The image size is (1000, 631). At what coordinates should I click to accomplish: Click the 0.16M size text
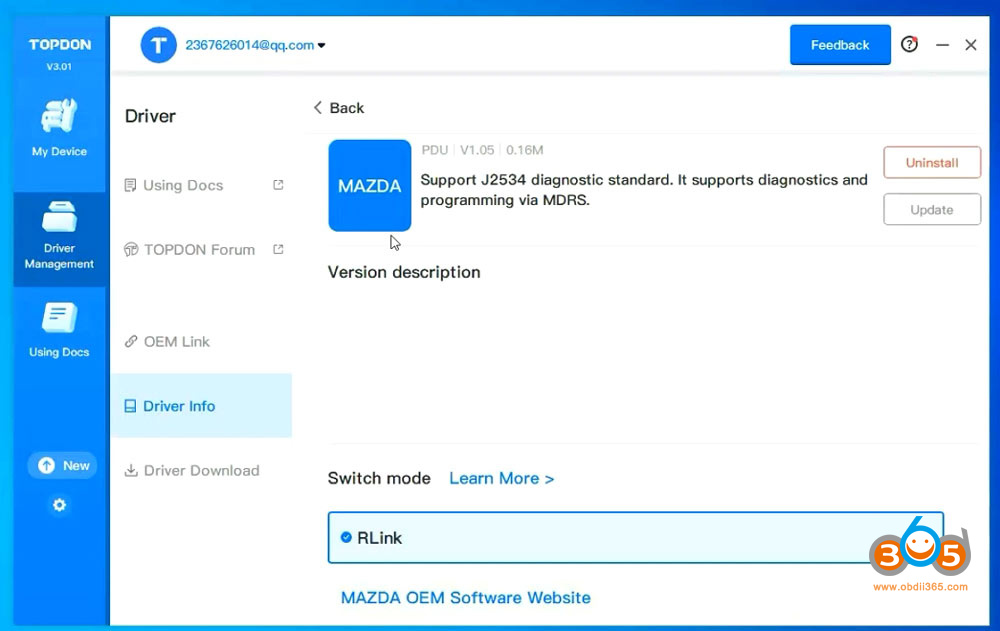[x=524, y=150]
